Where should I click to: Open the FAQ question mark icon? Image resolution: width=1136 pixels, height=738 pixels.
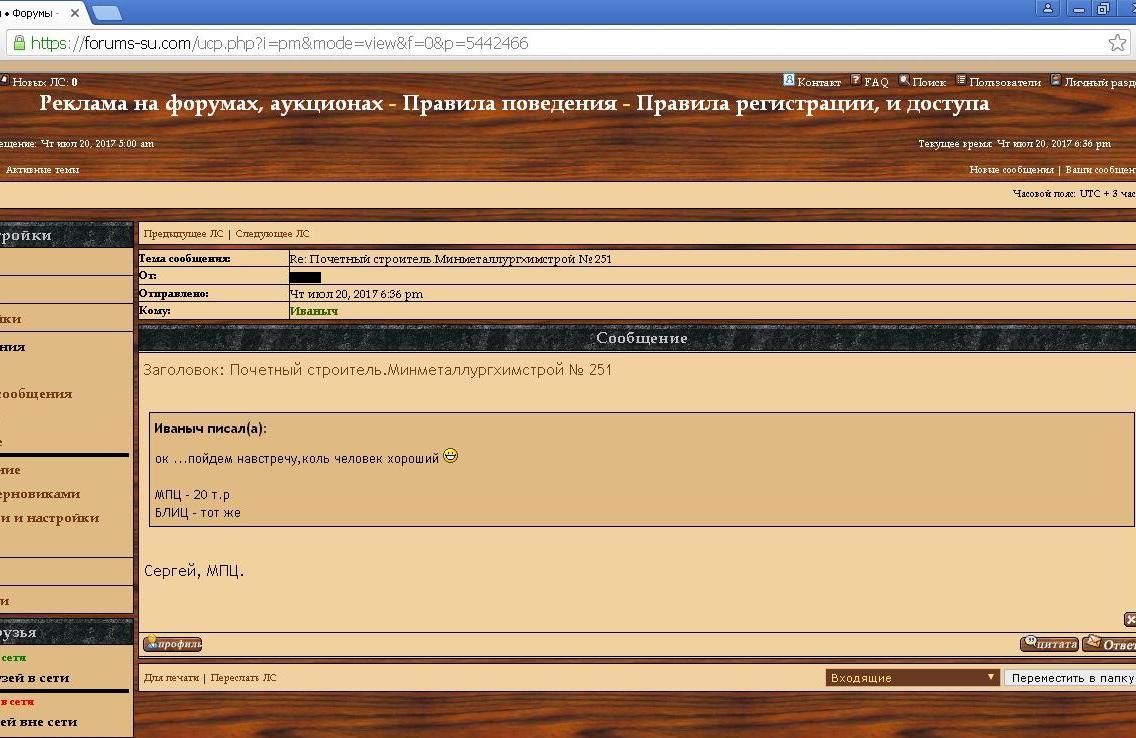pyautogui.click(x=856, y=80)
